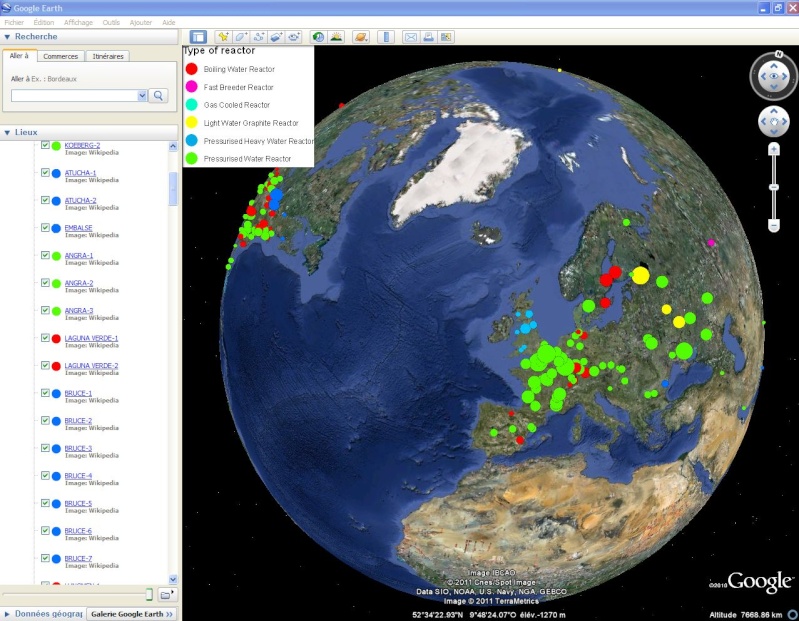This screenshot has width=799, height=621.
Task: Click the zoom in plus button
Action: tap(774, 149)
